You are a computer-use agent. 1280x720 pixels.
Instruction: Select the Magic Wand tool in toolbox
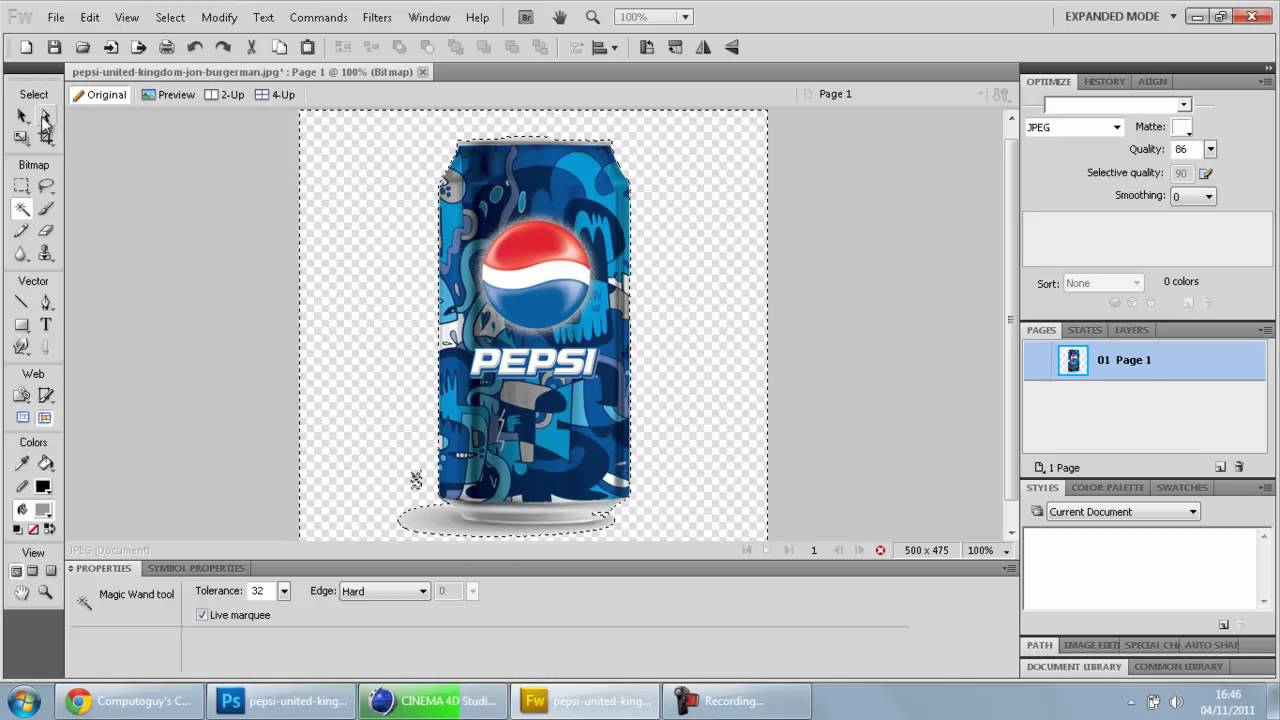21,209
